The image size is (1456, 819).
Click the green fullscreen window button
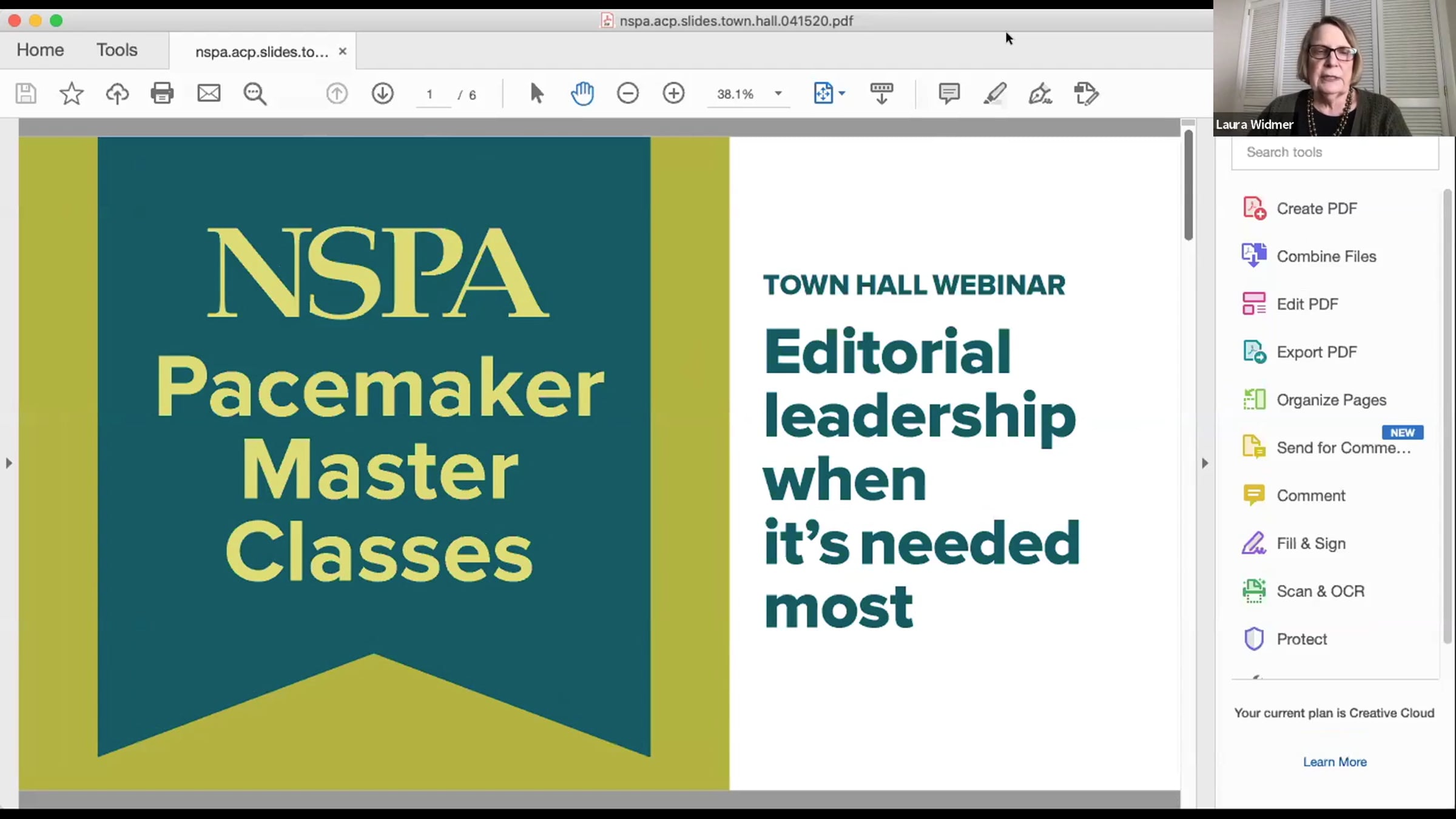click(56, 21)
